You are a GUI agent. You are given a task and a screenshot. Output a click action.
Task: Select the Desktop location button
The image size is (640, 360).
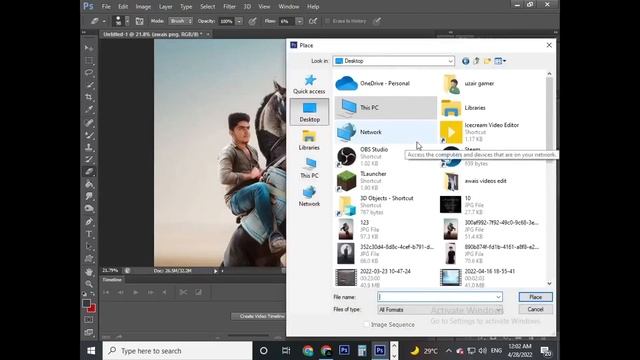coord(309,112)
